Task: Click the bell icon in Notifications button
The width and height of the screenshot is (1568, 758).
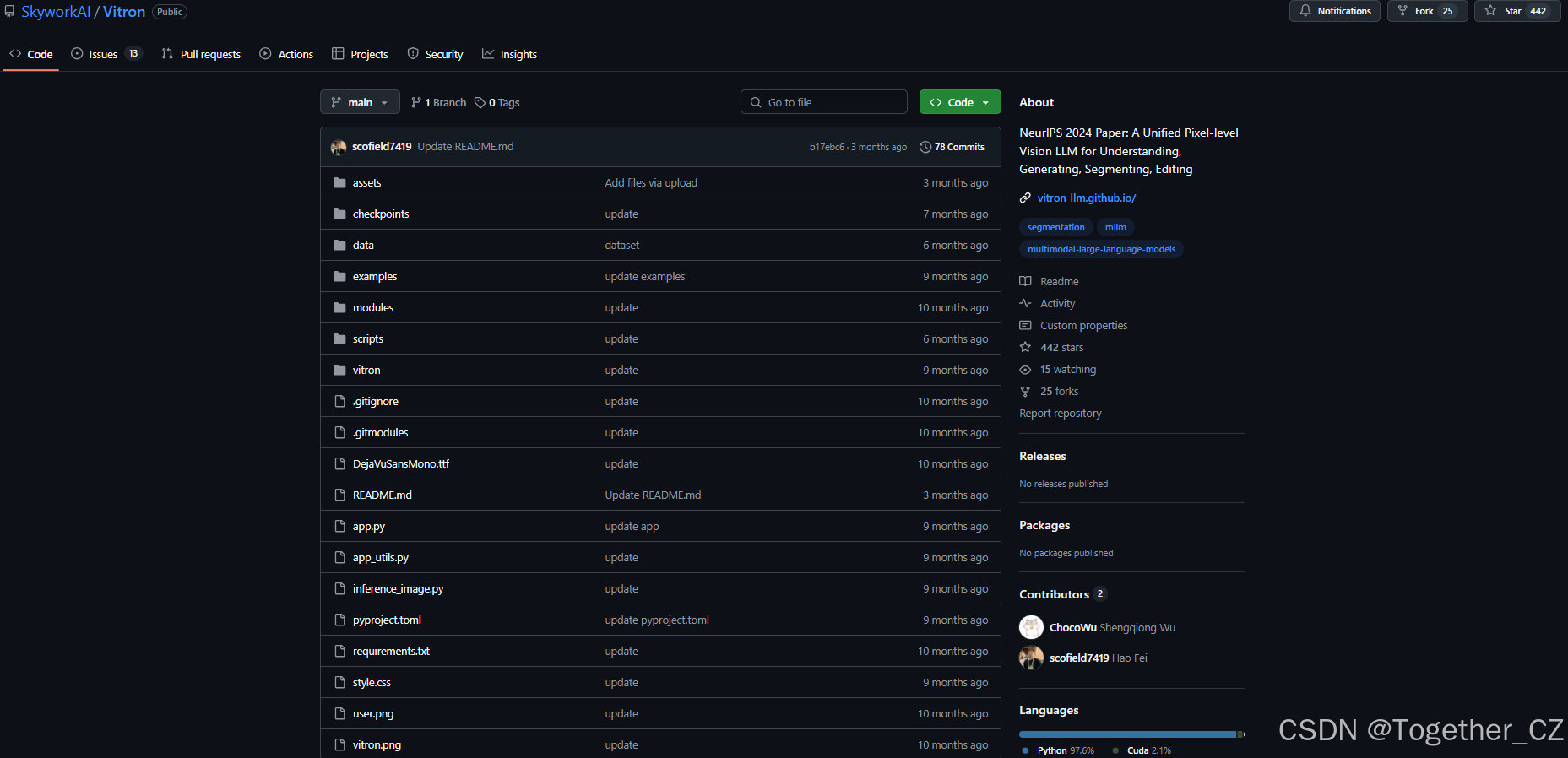Action: [1305, 11]
